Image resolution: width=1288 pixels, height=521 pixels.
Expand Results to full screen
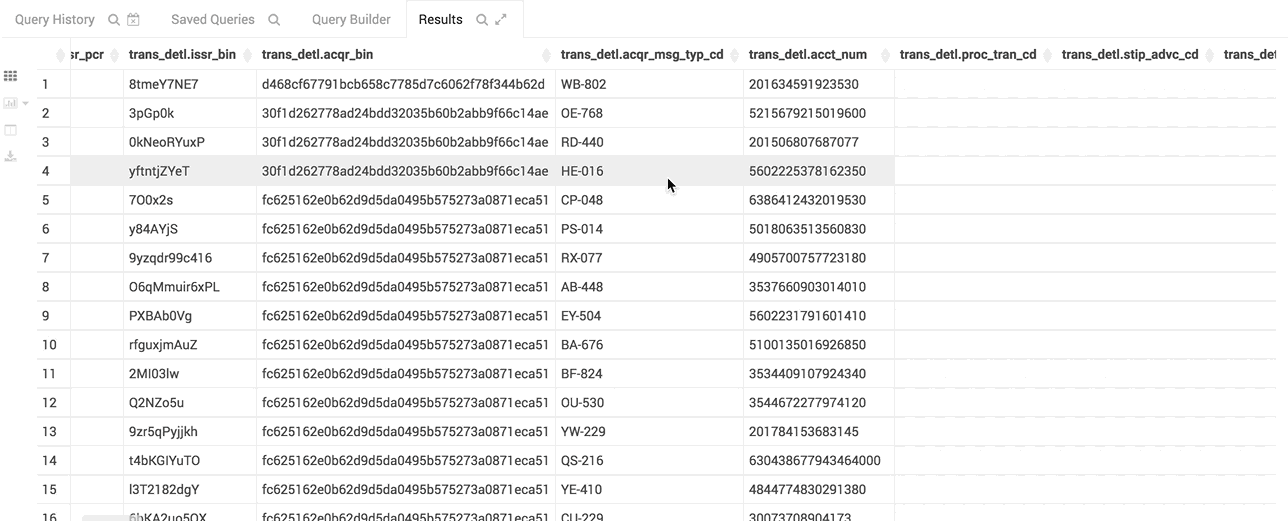502,20
